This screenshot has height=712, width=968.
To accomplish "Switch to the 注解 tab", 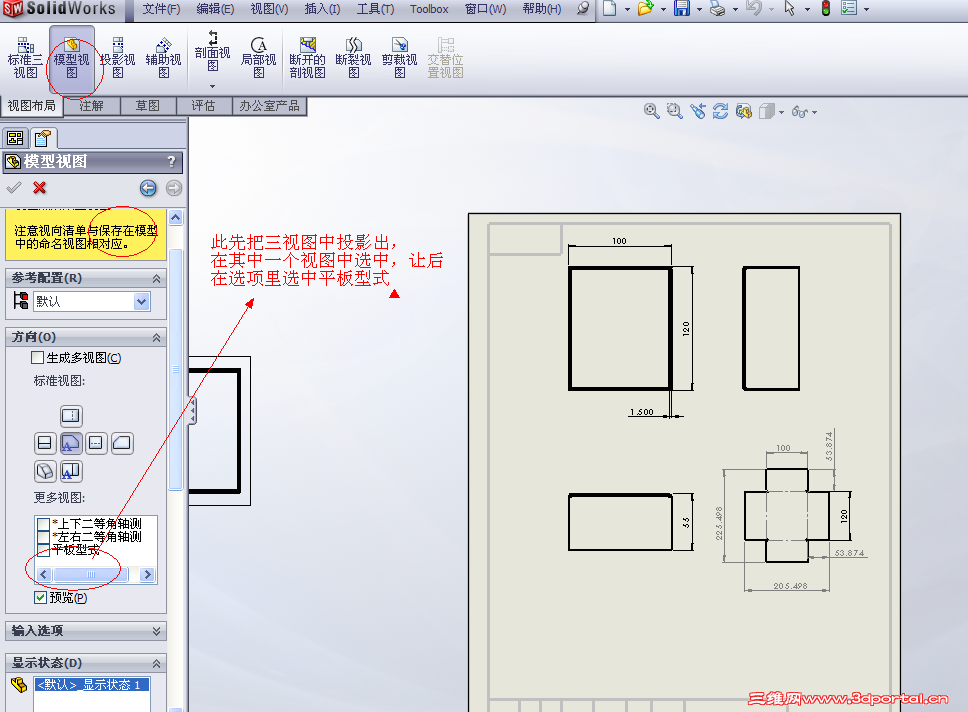I will pos(91,106).
